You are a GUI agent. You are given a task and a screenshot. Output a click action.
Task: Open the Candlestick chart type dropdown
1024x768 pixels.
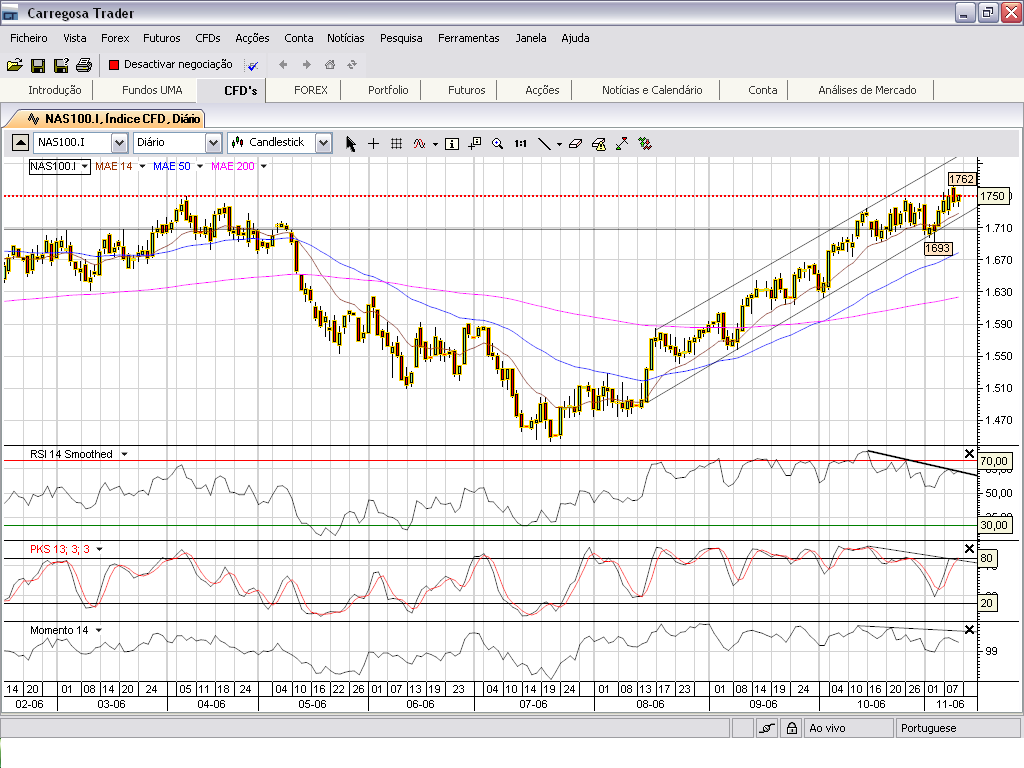322,143
